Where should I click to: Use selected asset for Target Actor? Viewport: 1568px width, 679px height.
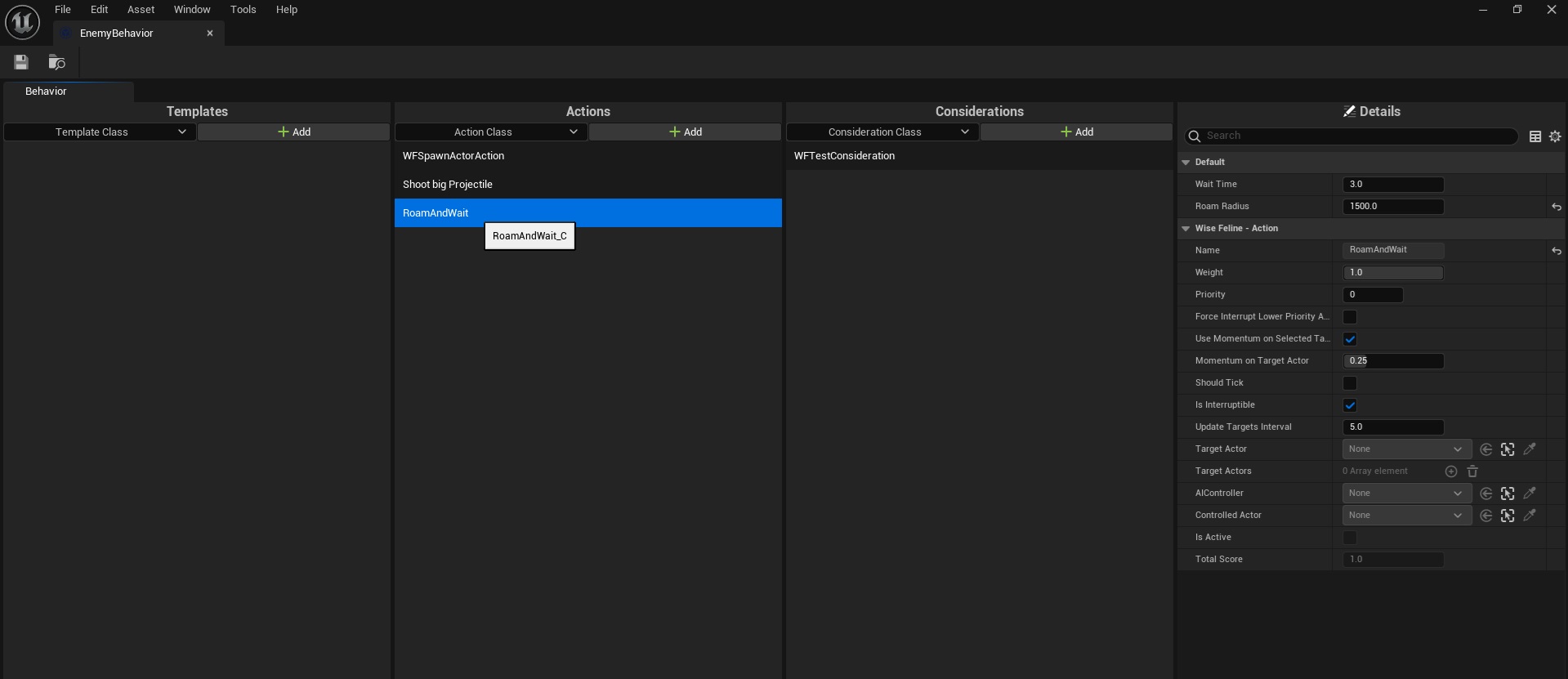coord(1486,449)
